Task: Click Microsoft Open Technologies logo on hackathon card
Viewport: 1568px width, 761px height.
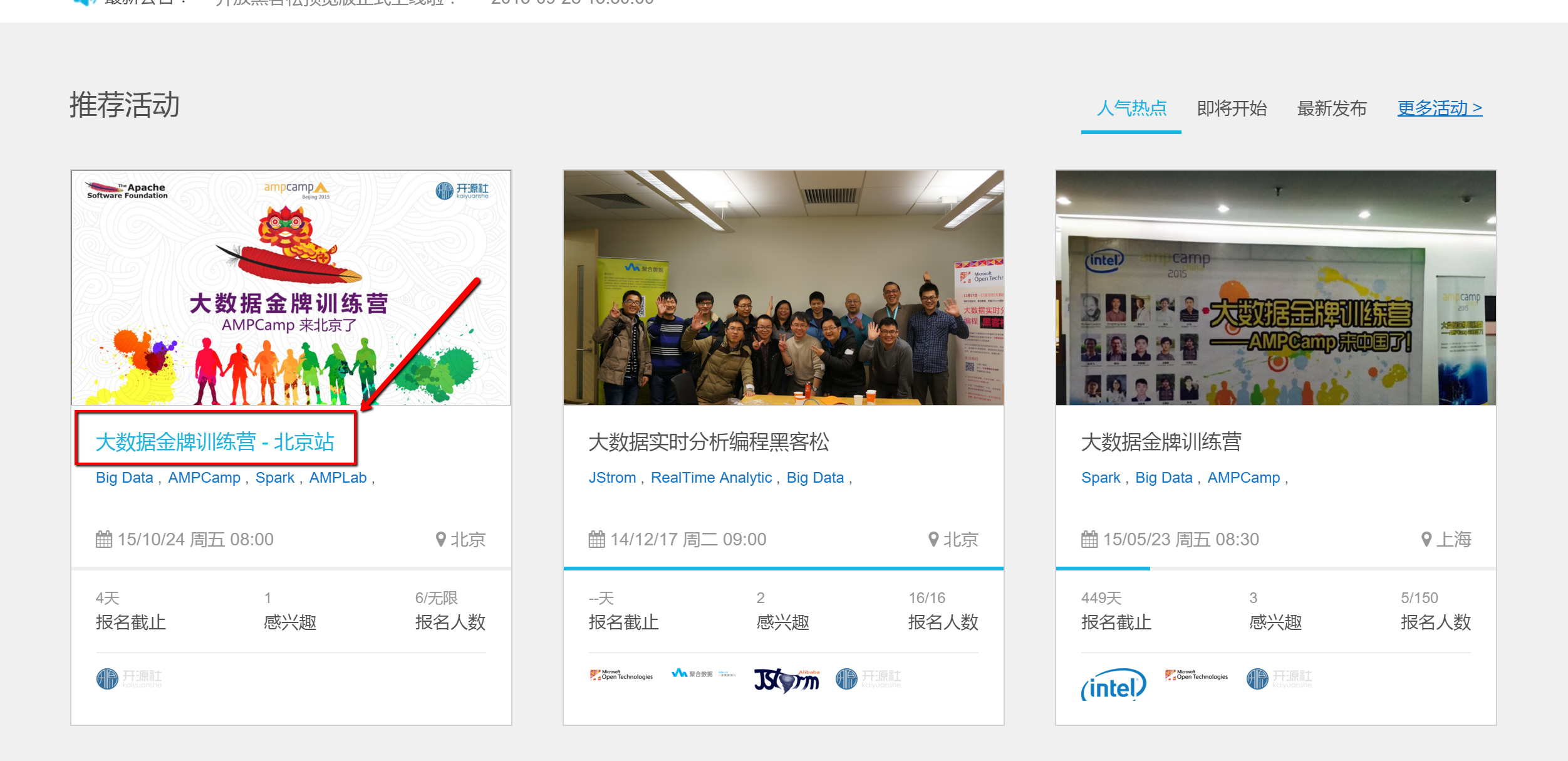Action: coord(621,675)
